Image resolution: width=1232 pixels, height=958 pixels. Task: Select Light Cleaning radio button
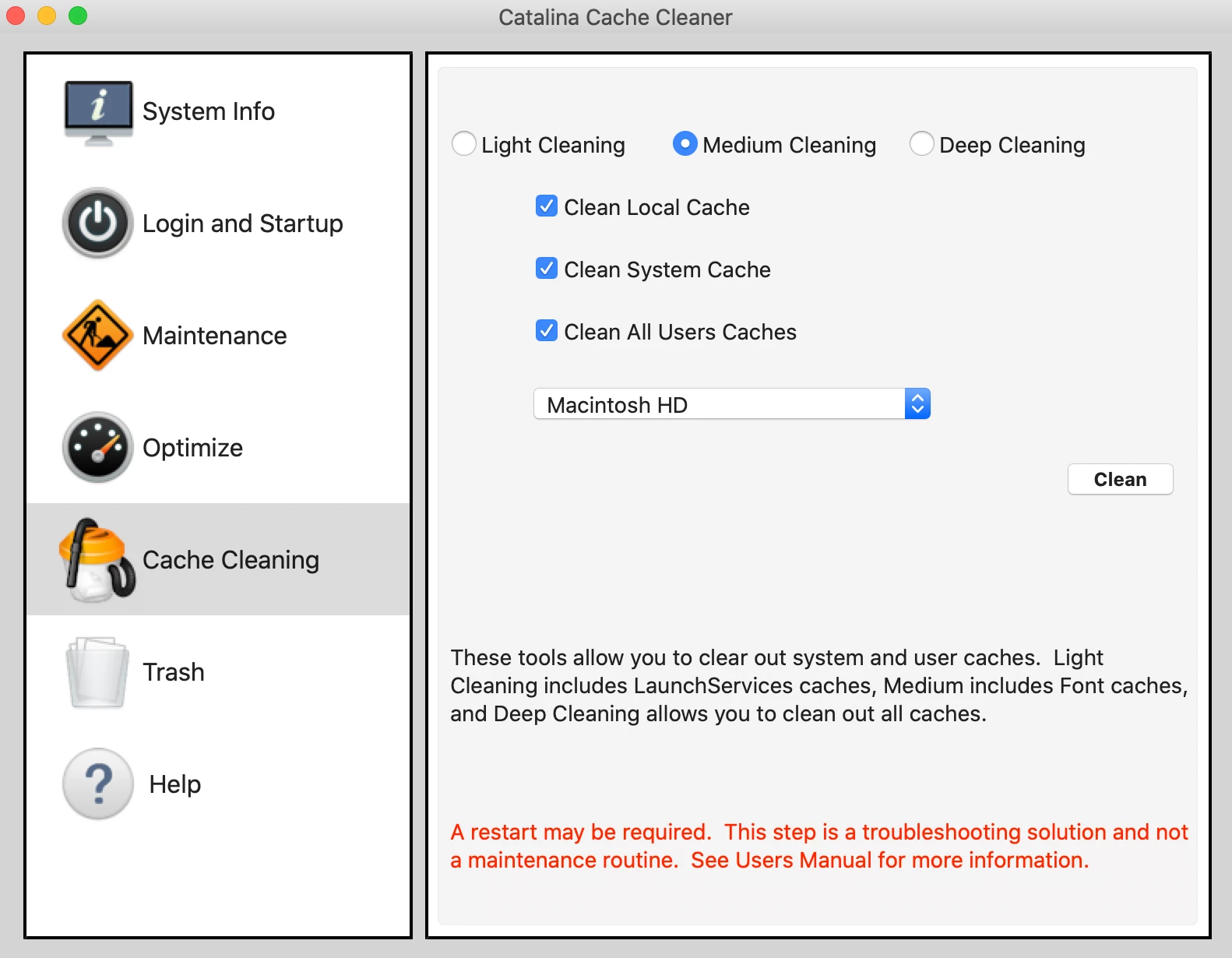[x=464, y=144]
